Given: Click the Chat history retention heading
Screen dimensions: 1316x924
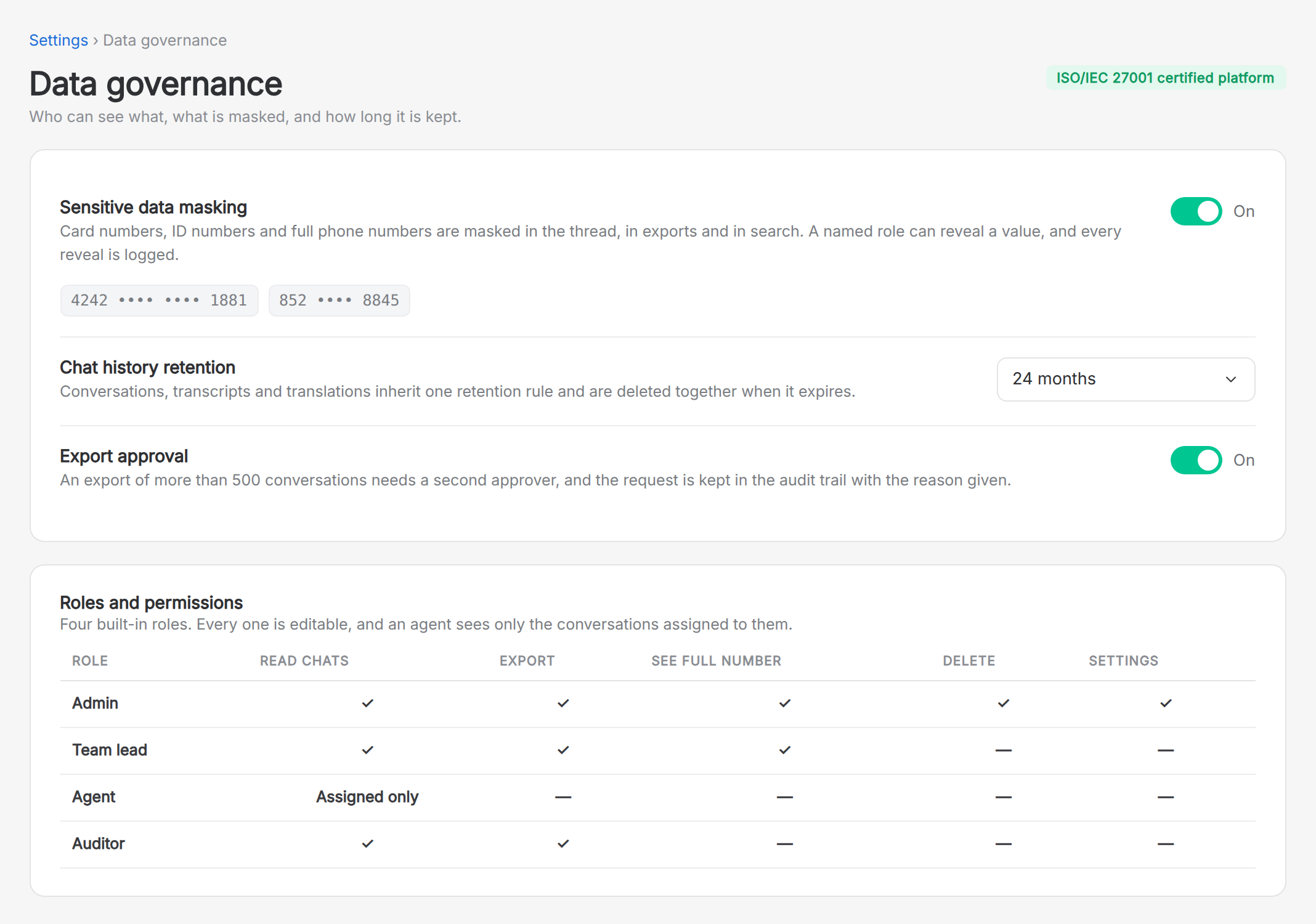Looking at the screenshot, I should (148, 368).
